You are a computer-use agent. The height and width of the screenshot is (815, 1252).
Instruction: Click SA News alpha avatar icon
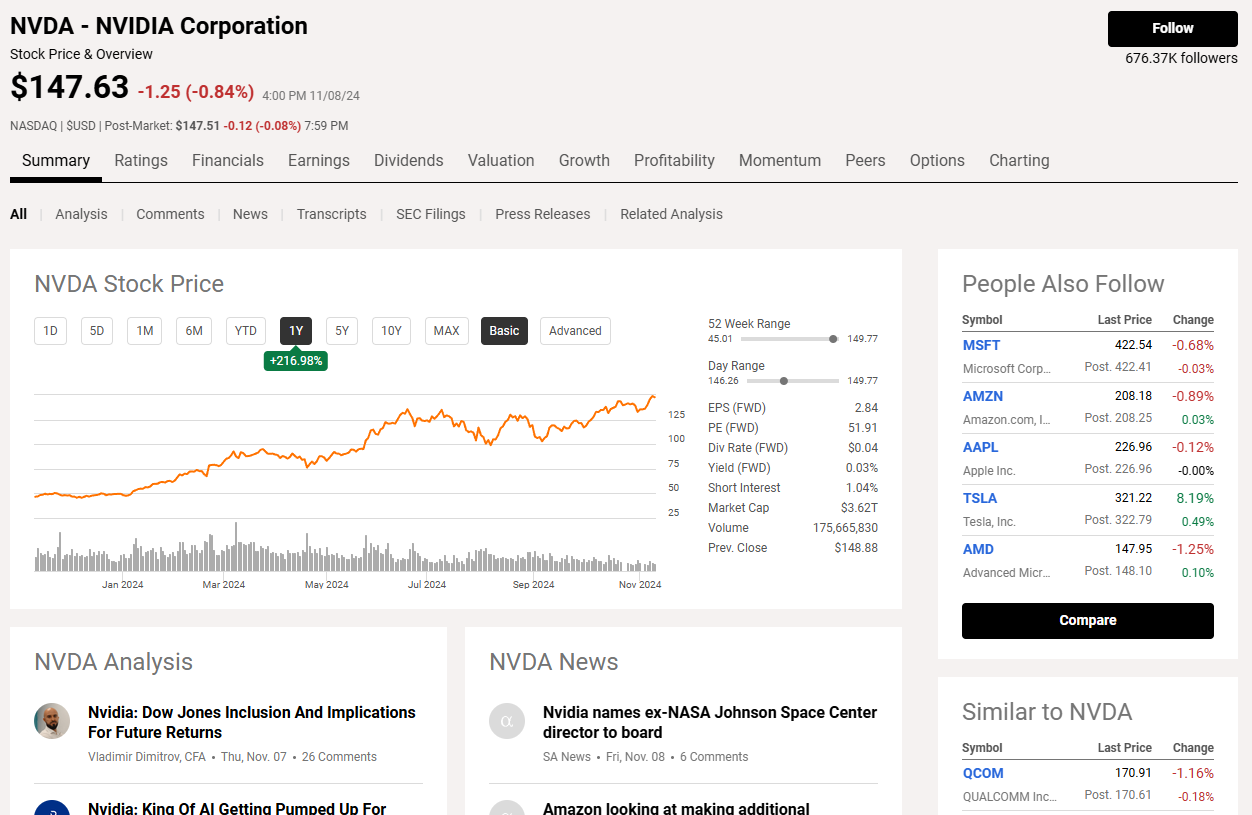pyautogui.click(x=507, y=721)
